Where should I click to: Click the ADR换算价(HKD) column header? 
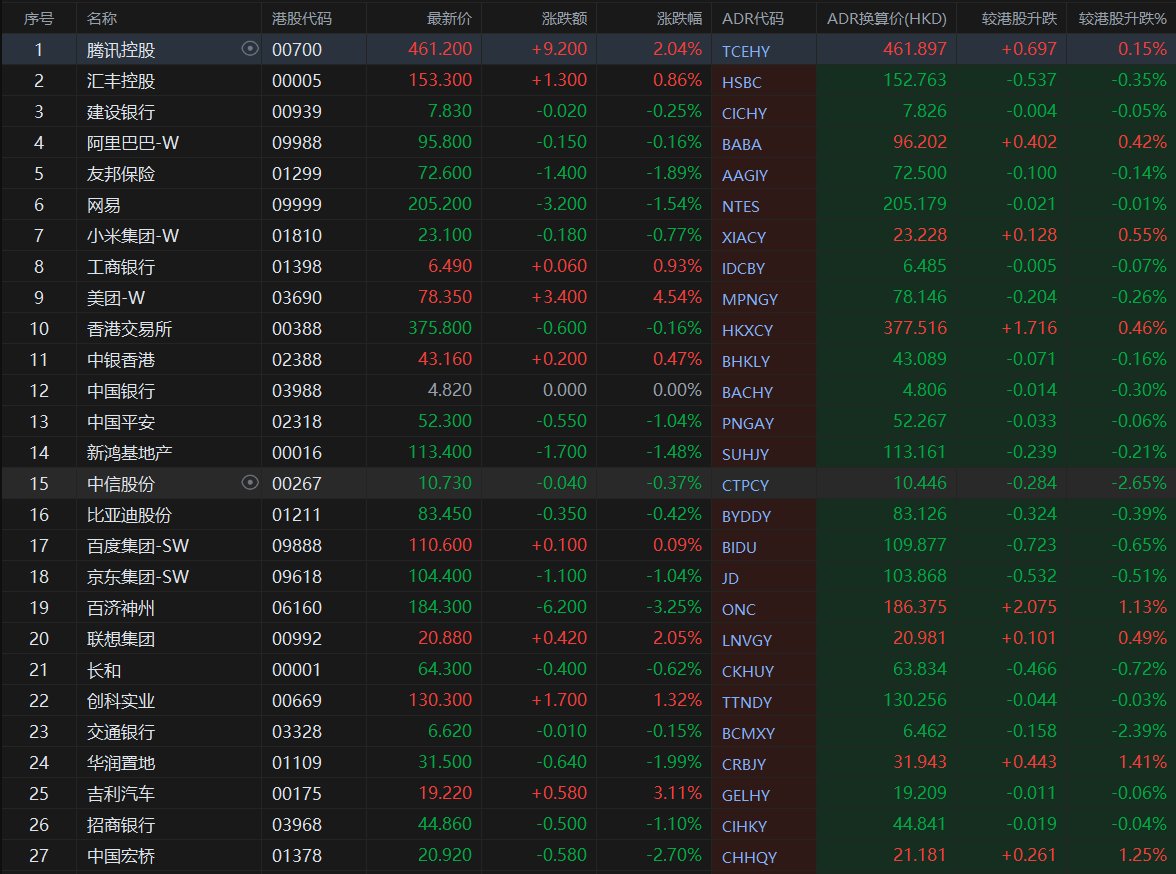tap(886, 18)
